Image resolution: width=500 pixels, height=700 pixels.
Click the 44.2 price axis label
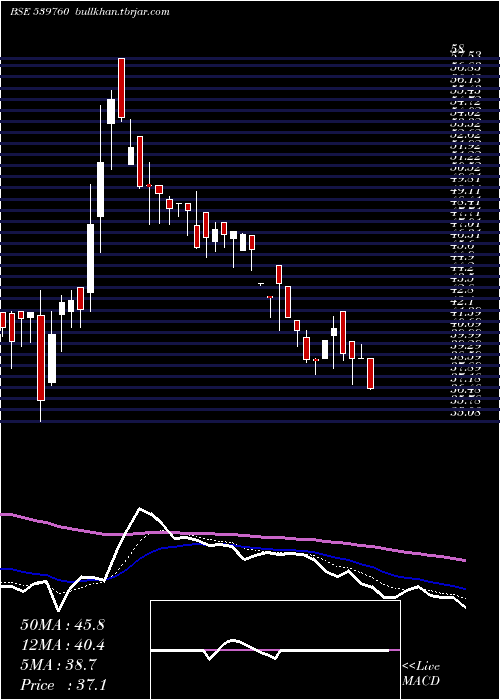coord(462,269)
